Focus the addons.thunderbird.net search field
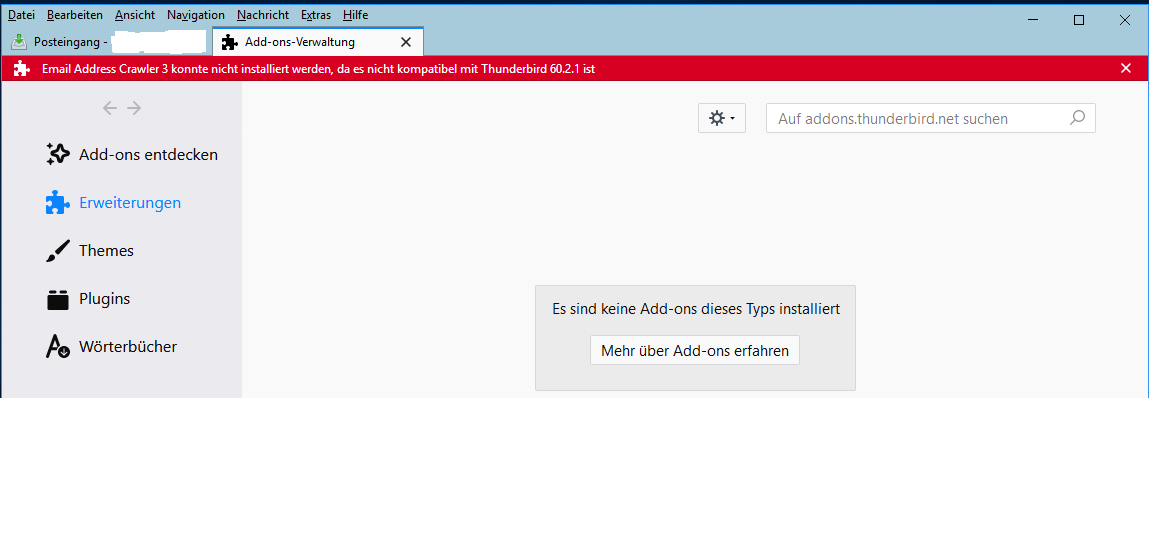Viewport: 1149px width, 540px height. coord(931,118)
